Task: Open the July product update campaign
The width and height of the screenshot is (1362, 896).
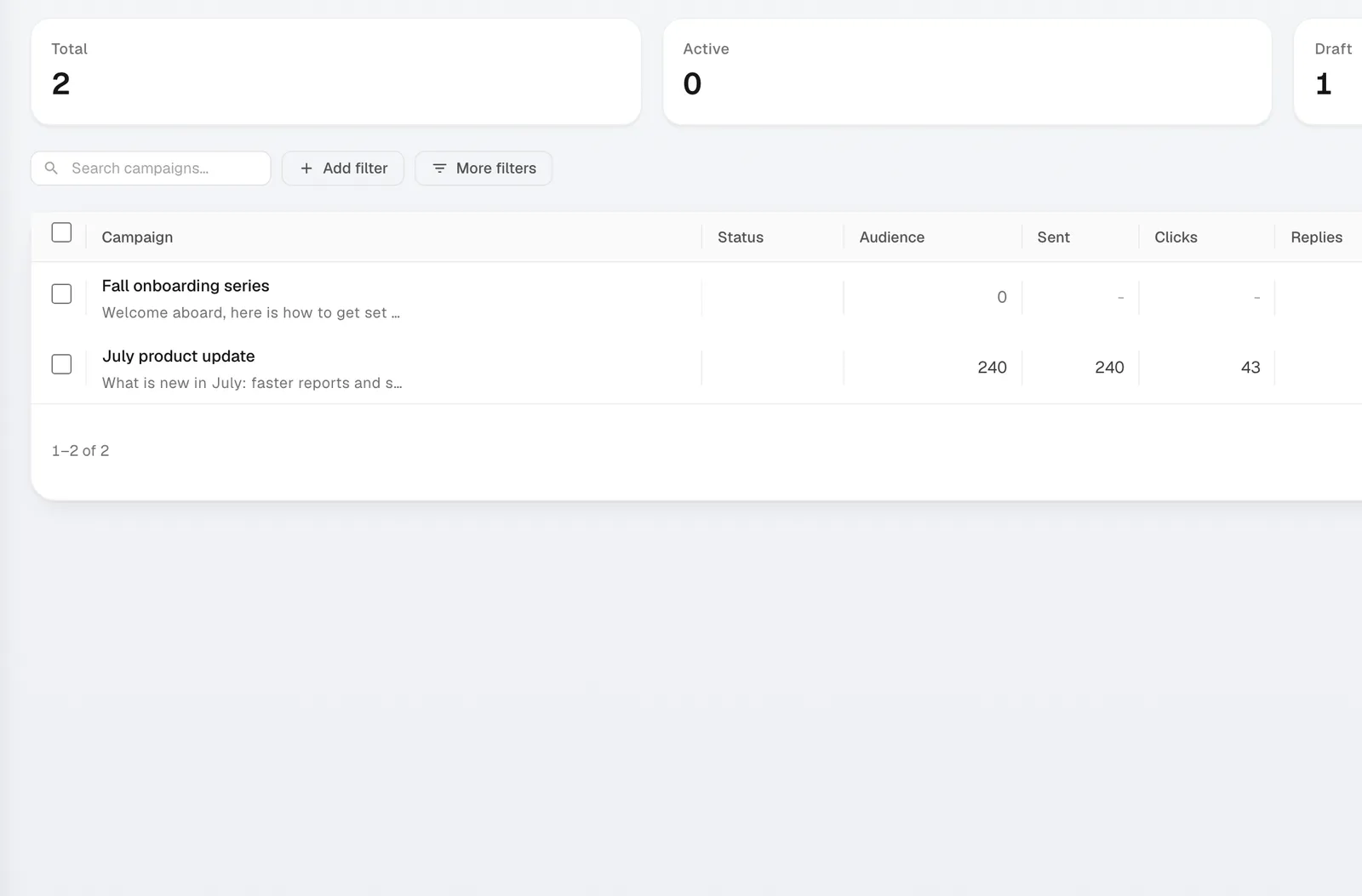Action: click(179, 357)
